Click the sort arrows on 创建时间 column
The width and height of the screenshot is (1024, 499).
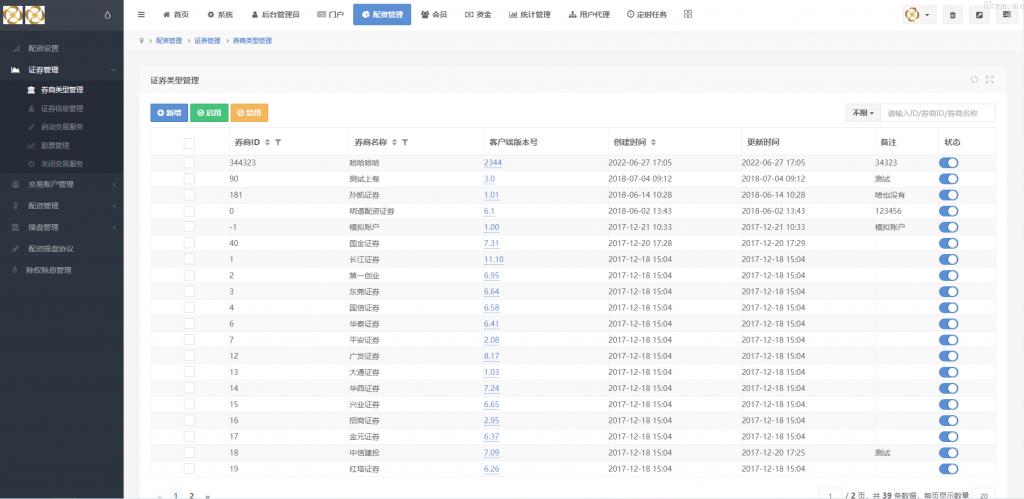(x=653, y=142)
